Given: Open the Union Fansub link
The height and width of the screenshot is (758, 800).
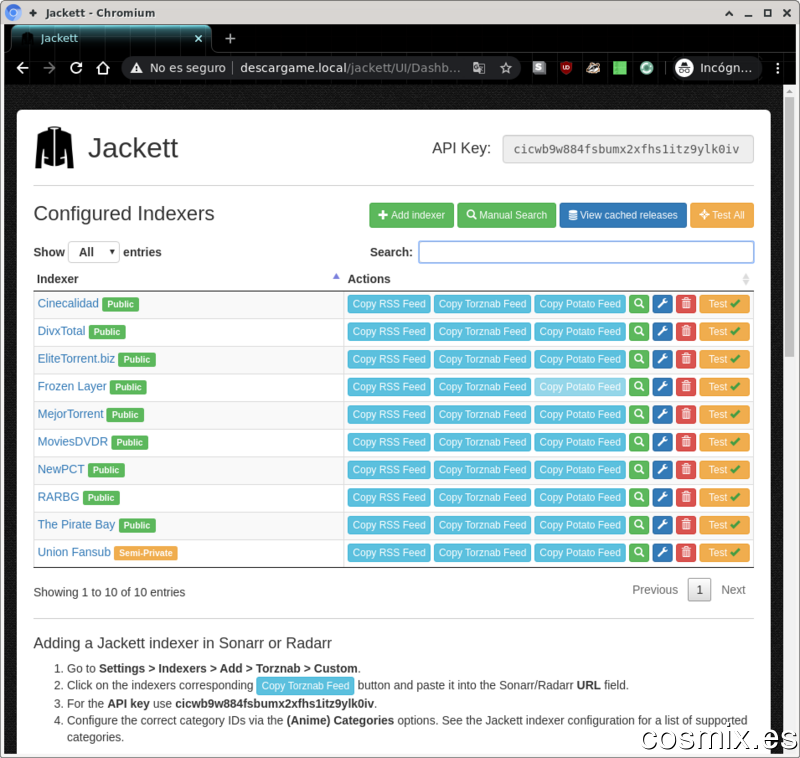Looking at the screenshot, I should tap(74, 552).
